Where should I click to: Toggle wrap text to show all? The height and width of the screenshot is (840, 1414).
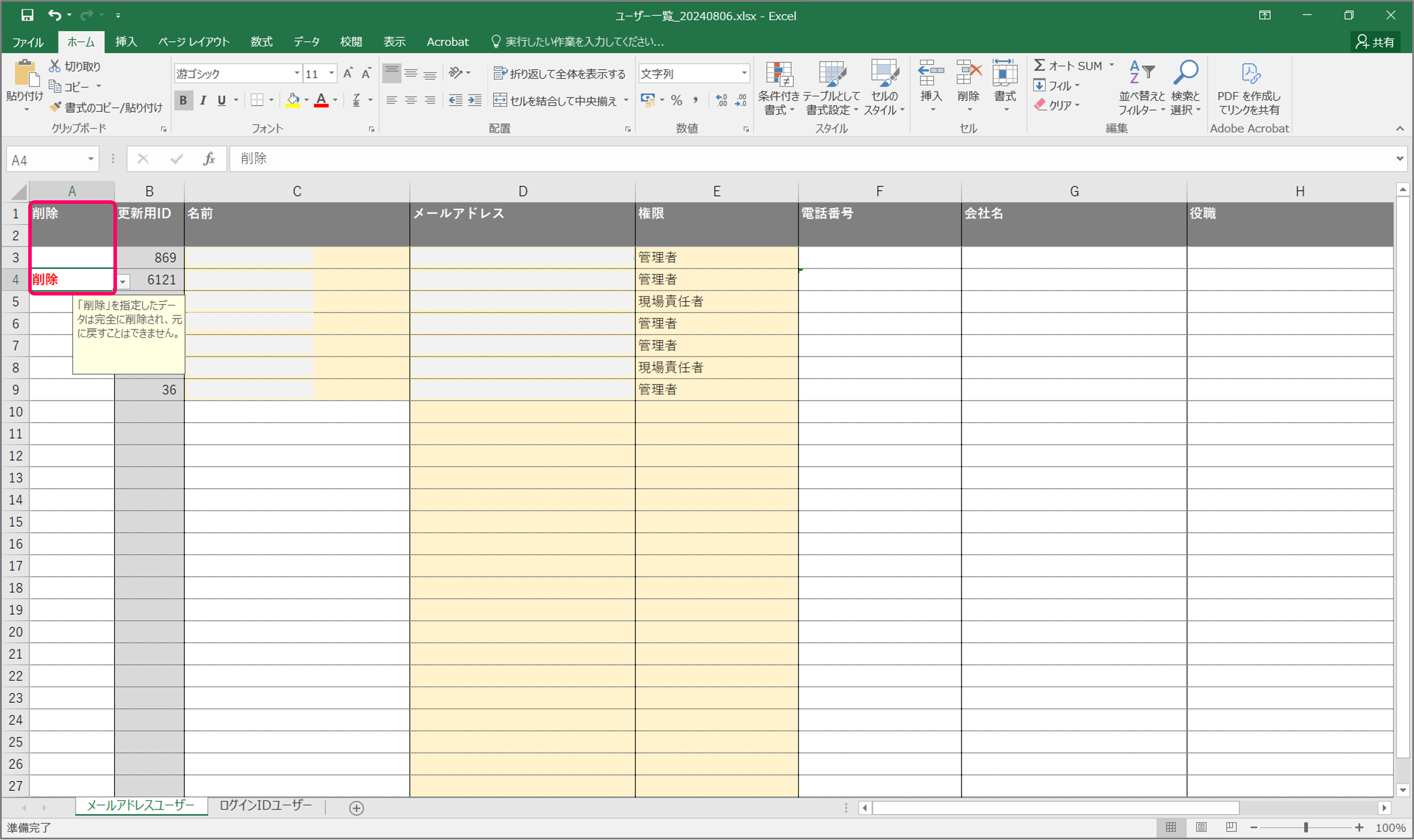point(559,73)
